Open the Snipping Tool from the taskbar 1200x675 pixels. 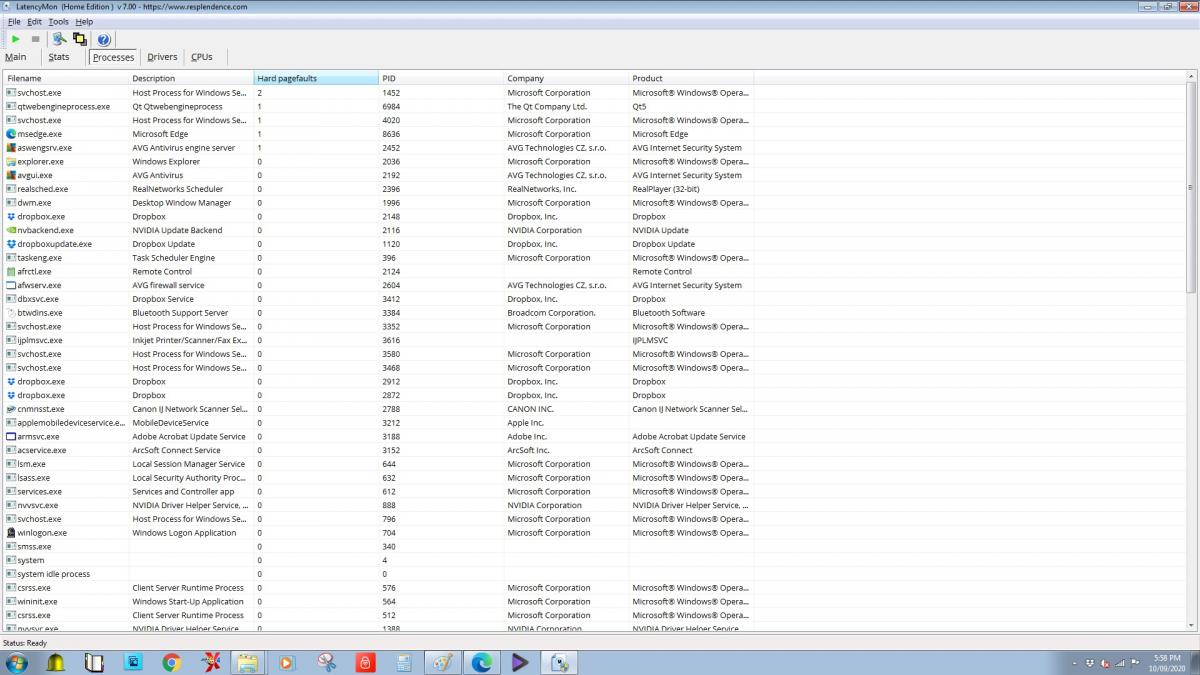coord(327,662)
